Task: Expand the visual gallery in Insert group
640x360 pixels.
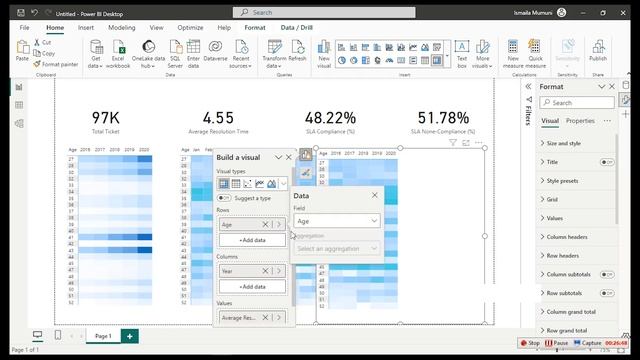Action: click(x=447, y=55)
